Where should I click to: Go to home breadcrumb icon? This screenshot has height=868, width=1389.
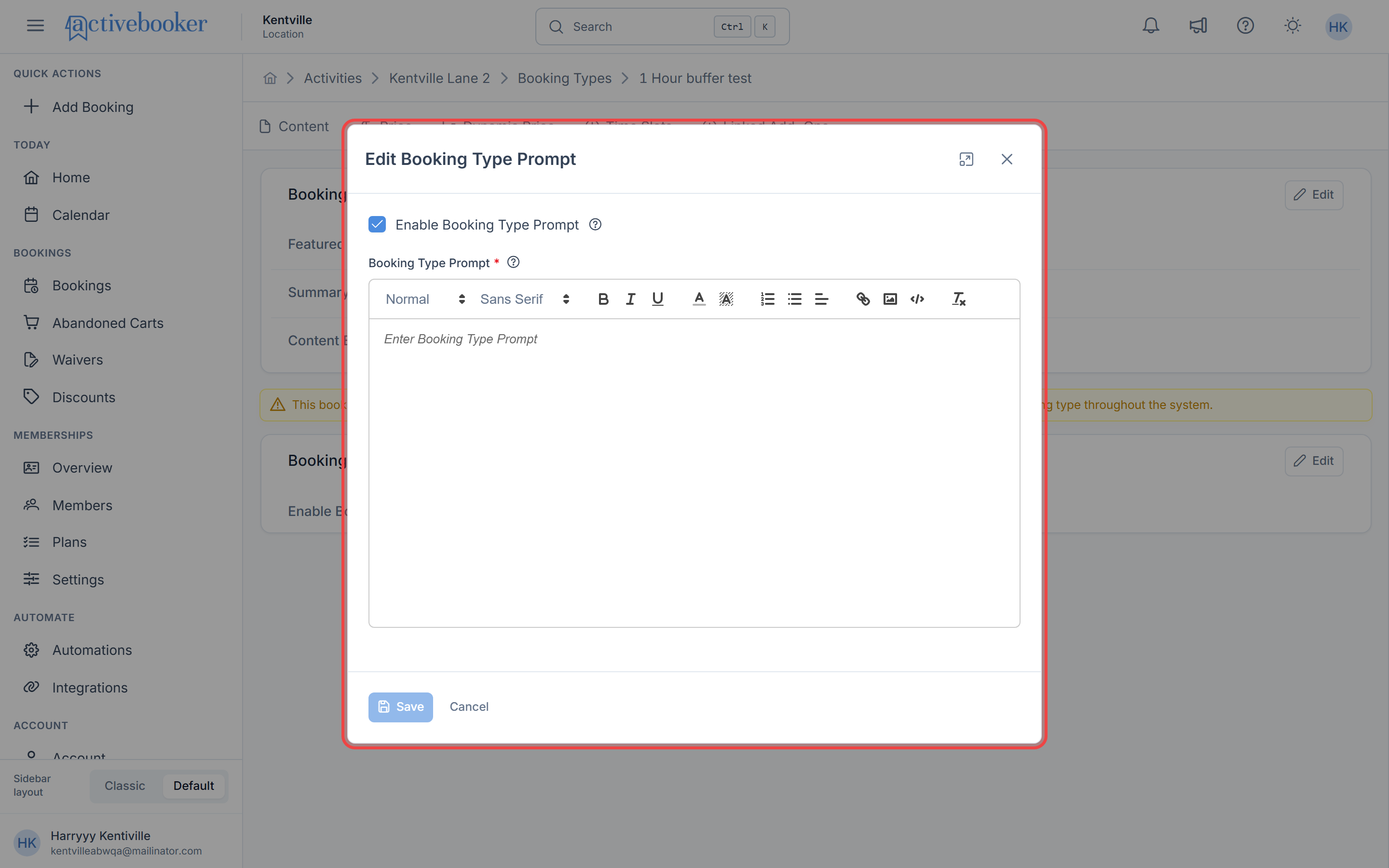point(270,78)
